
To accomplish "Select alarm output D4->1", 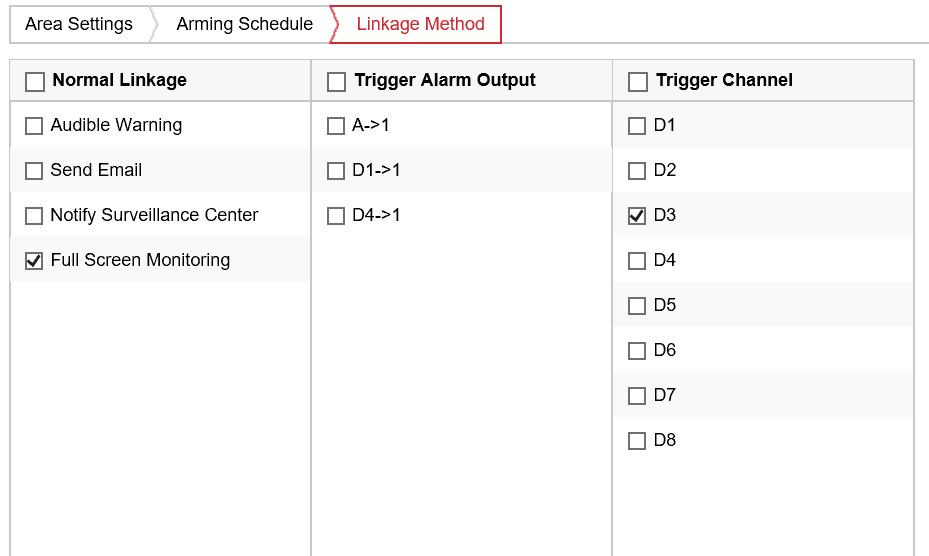I will tap(336, 216).
